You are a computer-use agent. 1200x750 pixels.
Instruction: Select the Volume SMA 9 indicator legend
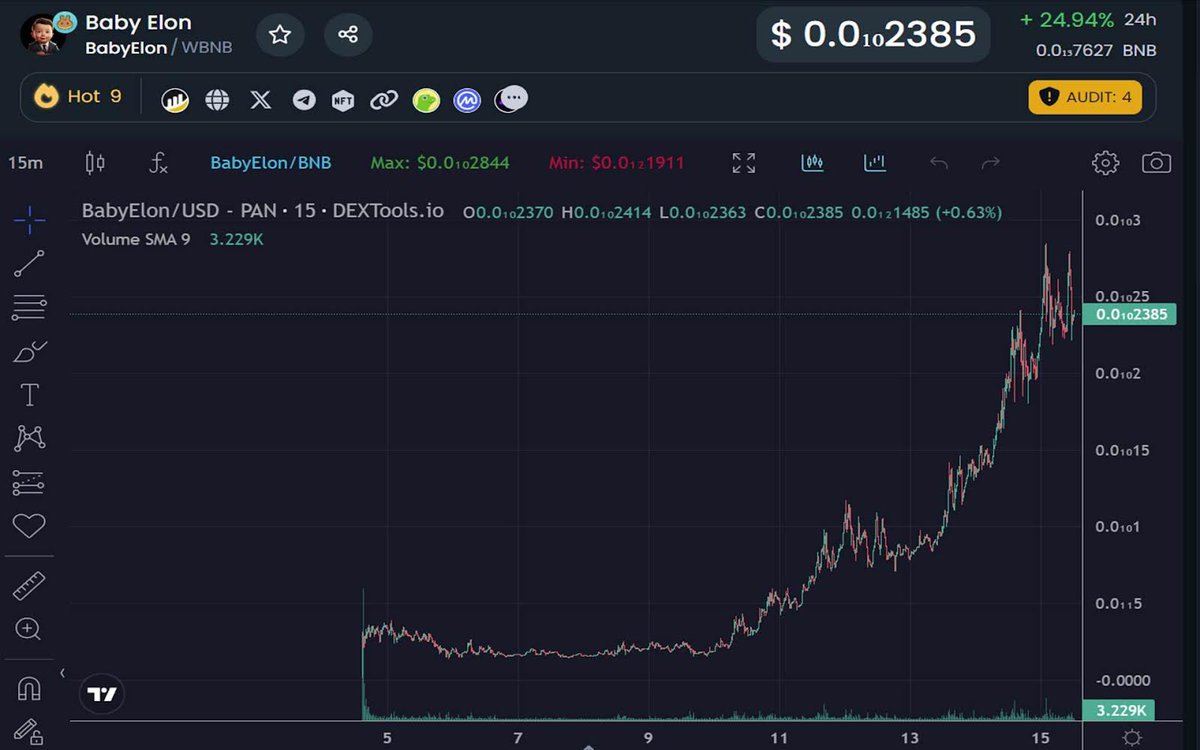(x=136, y=239)
